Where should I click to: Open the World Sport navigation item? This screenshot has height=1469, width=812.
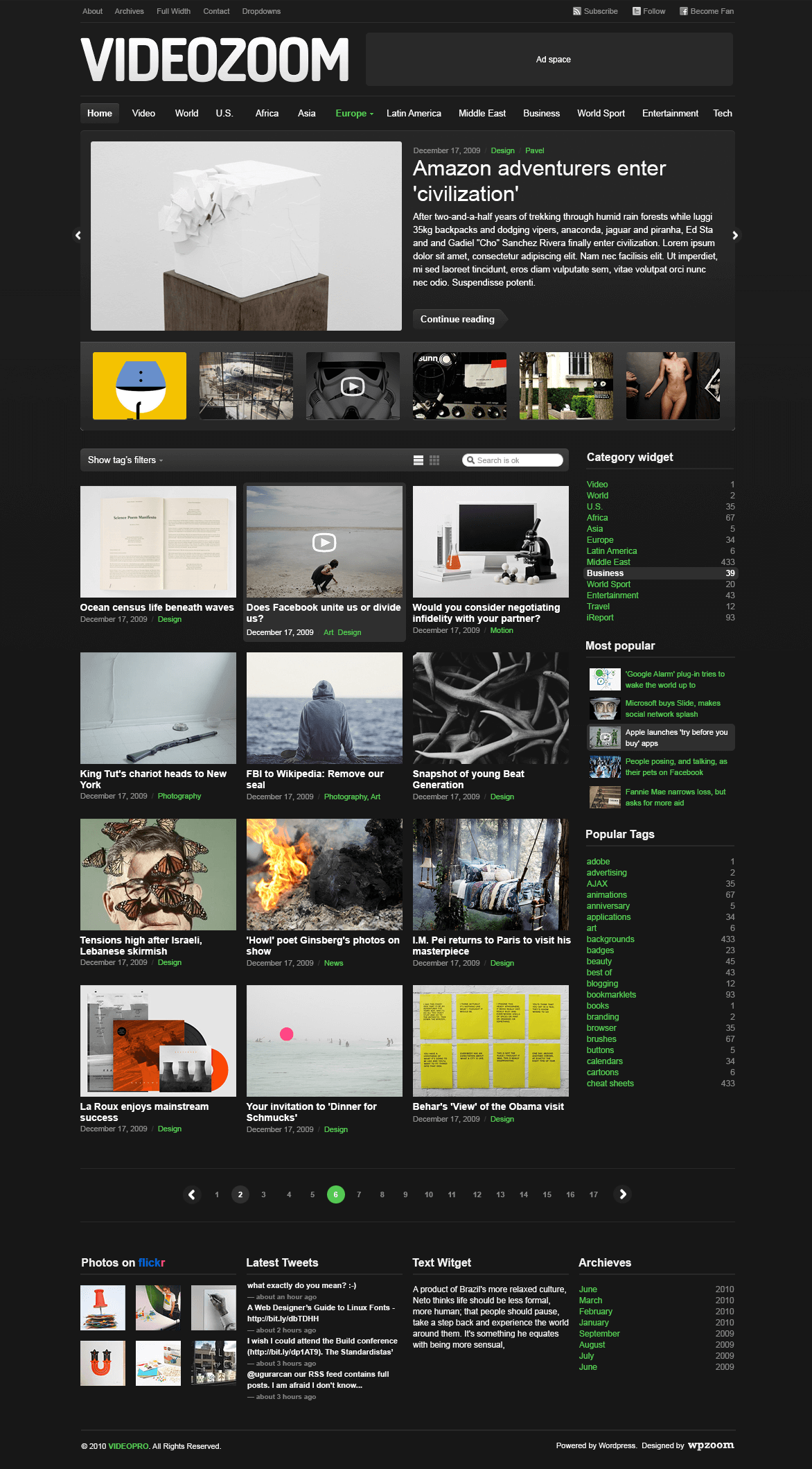coord(601,114)
